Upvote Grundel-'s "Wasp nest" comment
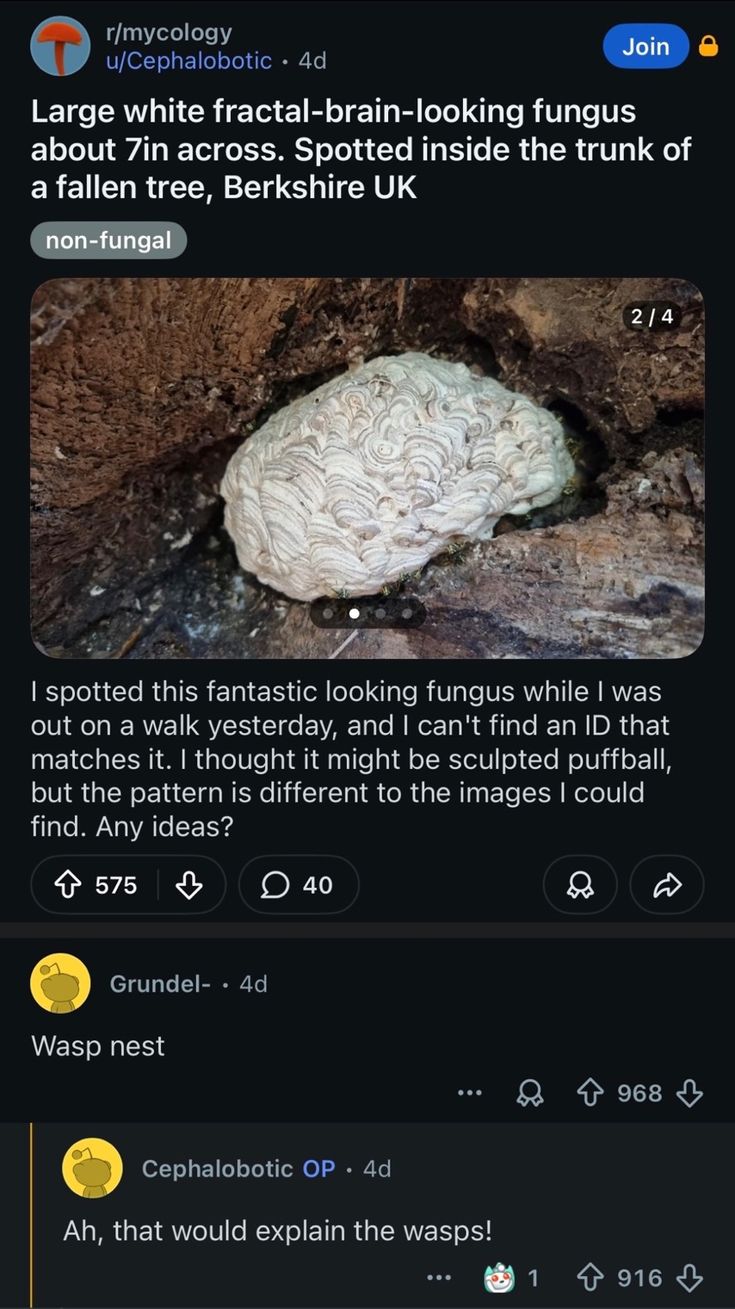The width and height of the screenshot is (735, 1309). (590, 1093)
